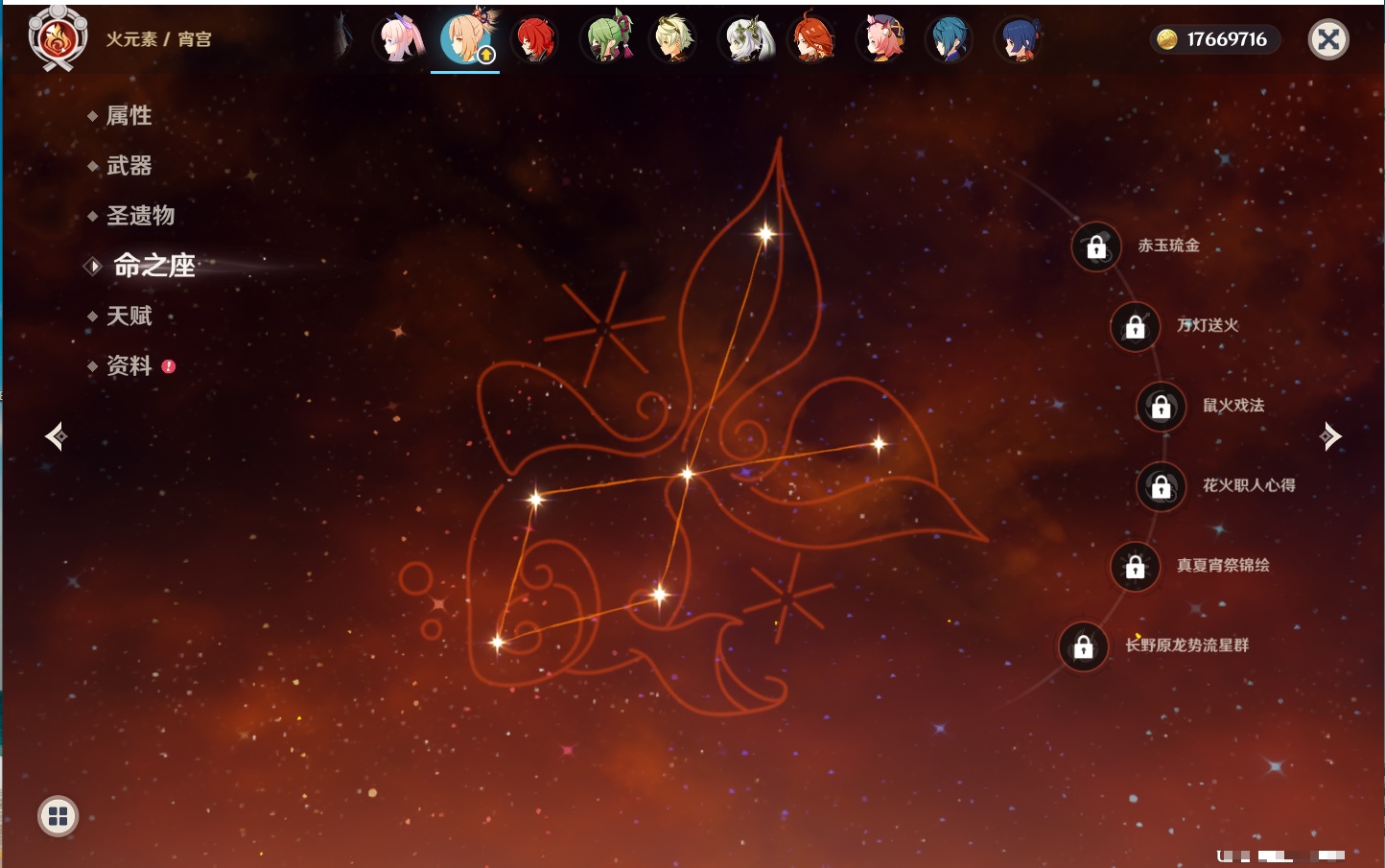Image resolution: width=1385 pixels, height=868 pixels.
Task: Open the 属性 attributes page
Action: pyautogui.click(x=129, y=116)
